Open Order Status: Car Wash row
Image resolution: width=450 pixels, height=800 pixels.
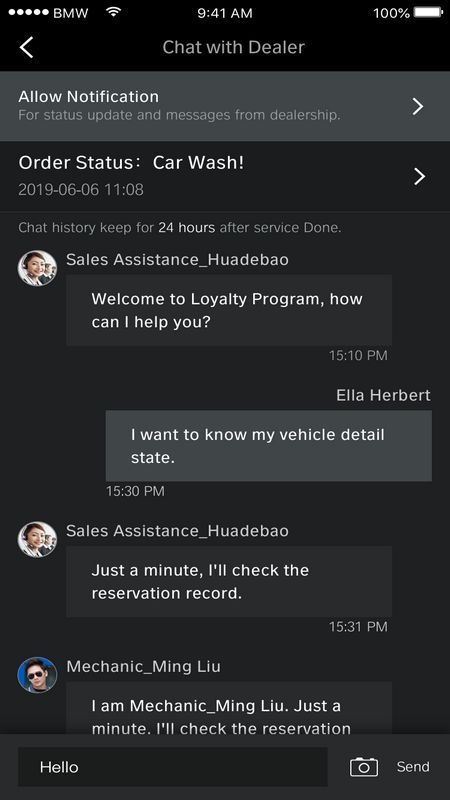225,176
